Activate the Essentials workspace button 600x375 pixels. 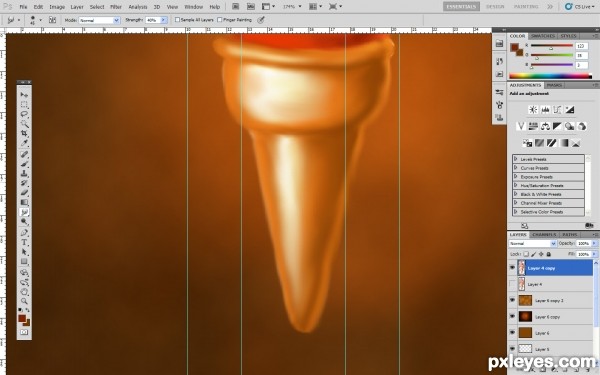461,7
